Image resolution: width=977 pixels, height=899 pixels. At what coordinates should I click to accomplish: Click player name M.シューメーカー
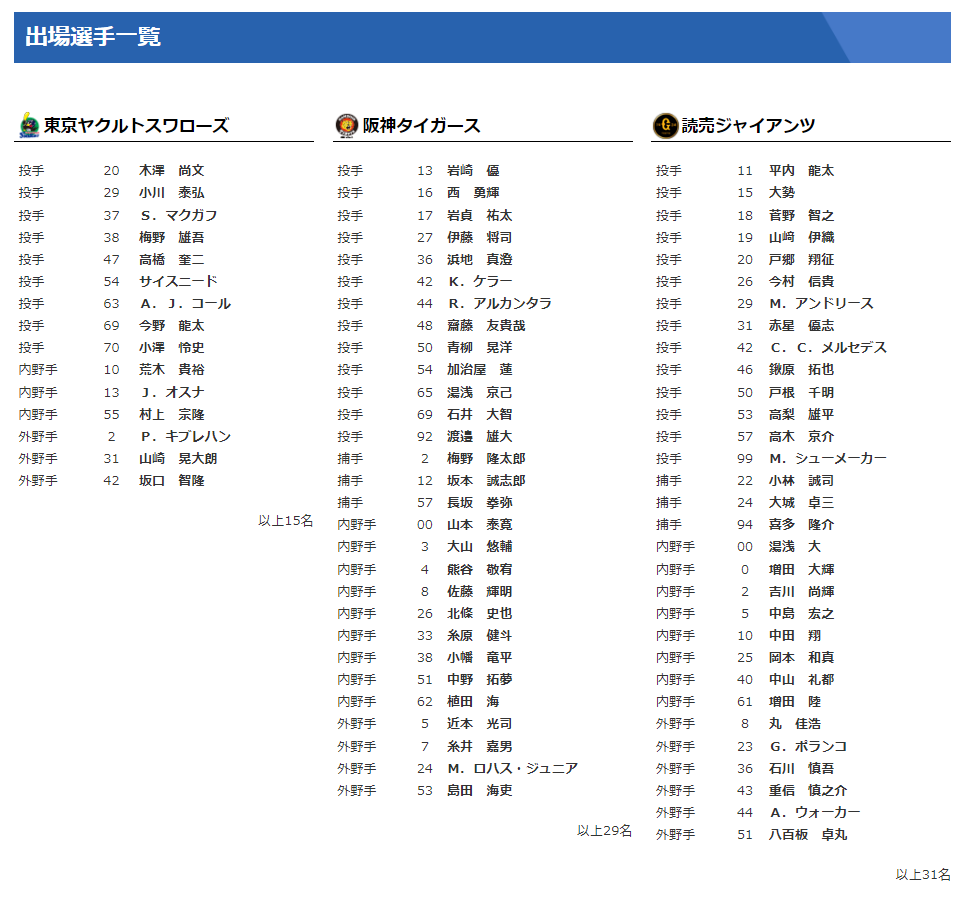[829, 459]
